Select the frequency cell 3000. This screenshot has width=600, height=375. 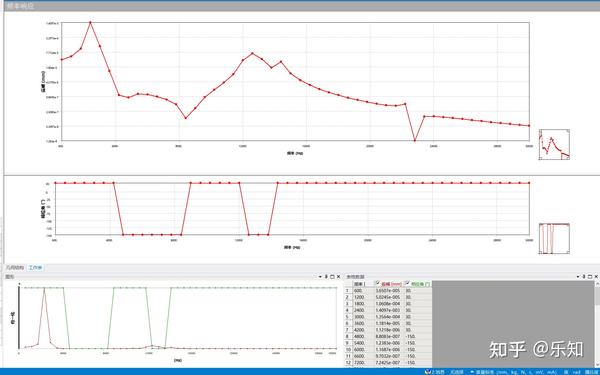pos(364,316)
